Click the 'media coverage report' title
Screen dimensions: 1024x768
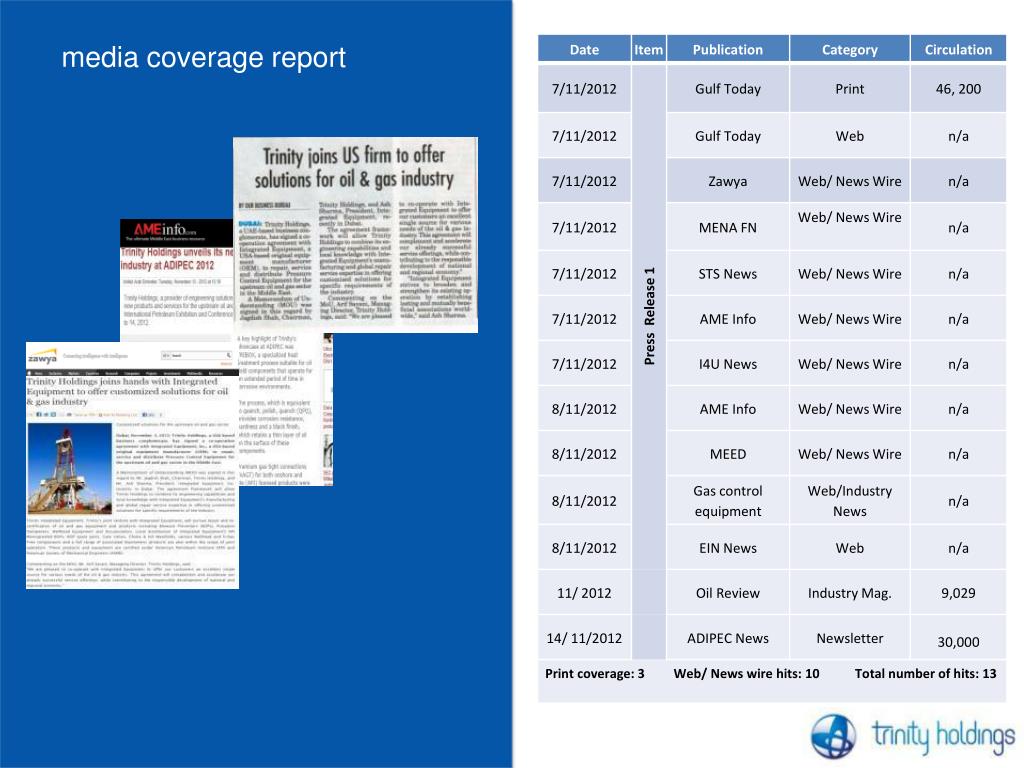coord(203,58)
